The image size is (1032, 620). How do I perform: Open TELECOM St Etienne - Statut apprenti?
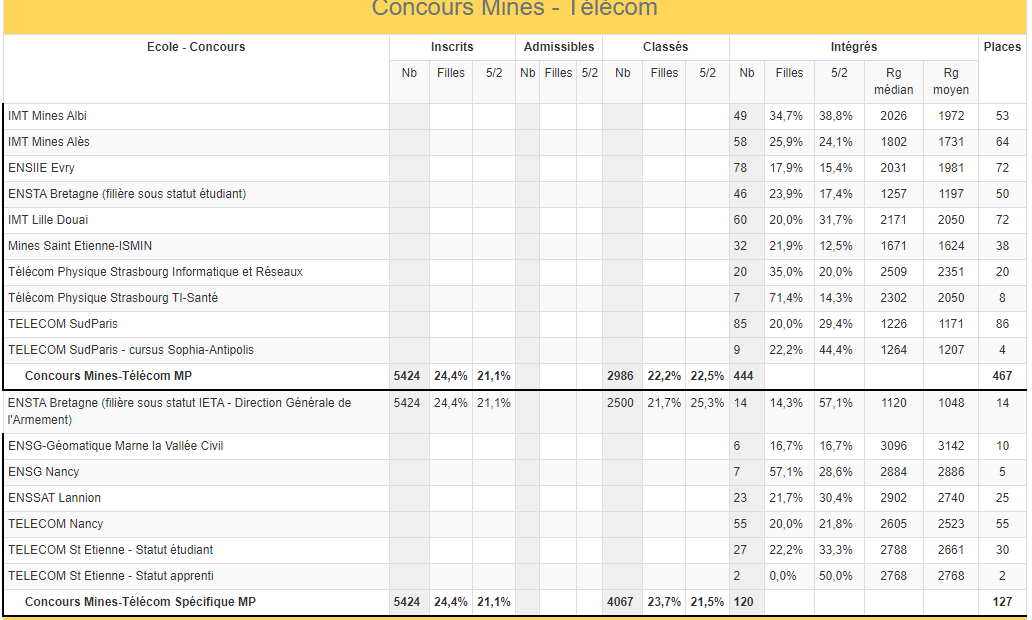coord(111,576)
